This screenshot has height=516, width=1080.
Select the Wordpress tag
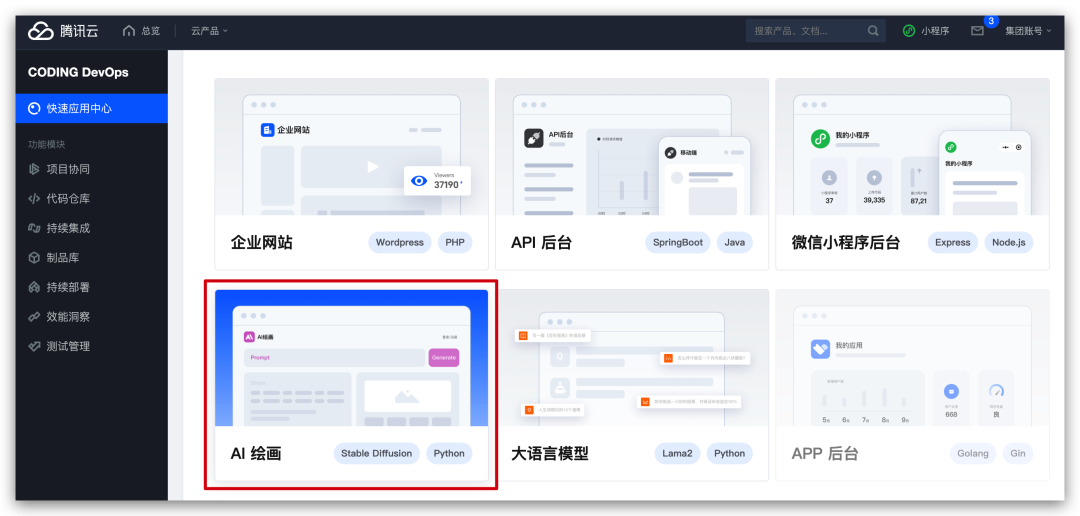point(399,242)
